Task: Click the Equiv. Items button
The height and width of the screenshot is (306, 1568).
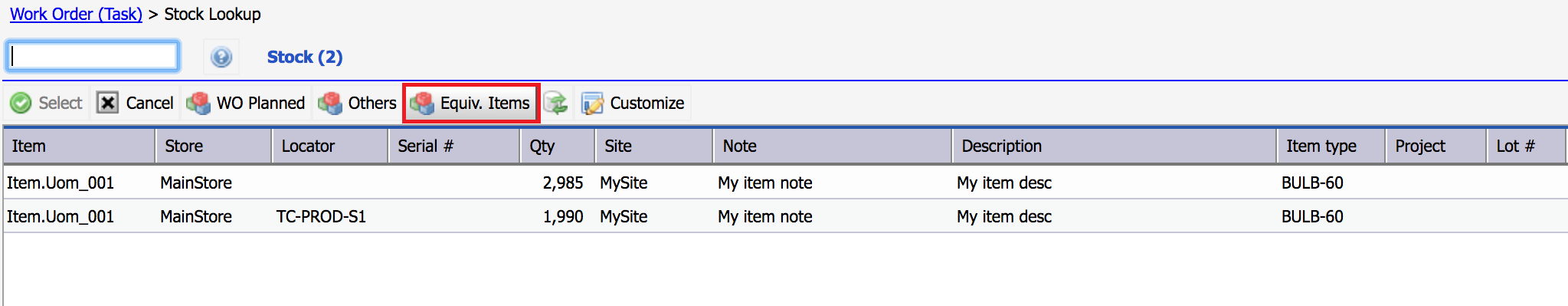Action: pyautogui.click(x=471, y=103)
